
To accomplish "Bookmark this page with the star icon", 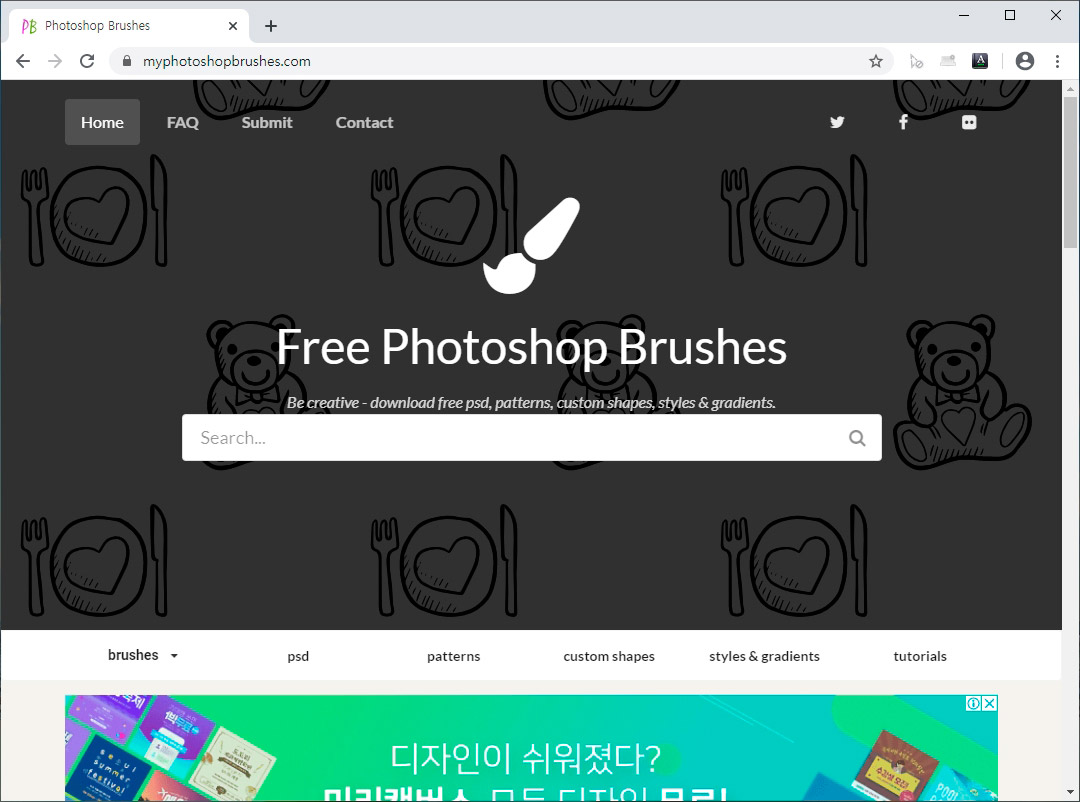I will [875, 61].
